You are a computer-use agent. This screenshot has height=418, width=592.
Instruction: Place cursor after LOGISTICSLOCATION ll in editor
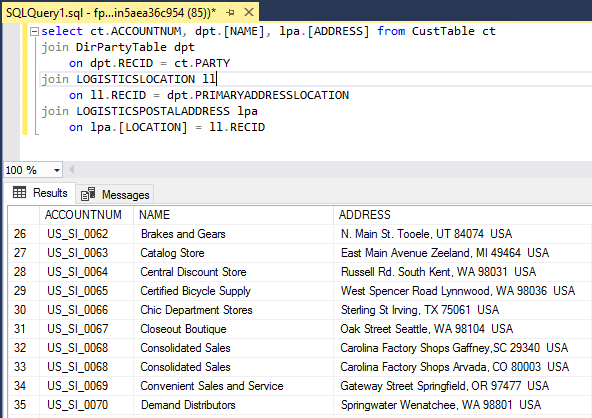(216, 79)
